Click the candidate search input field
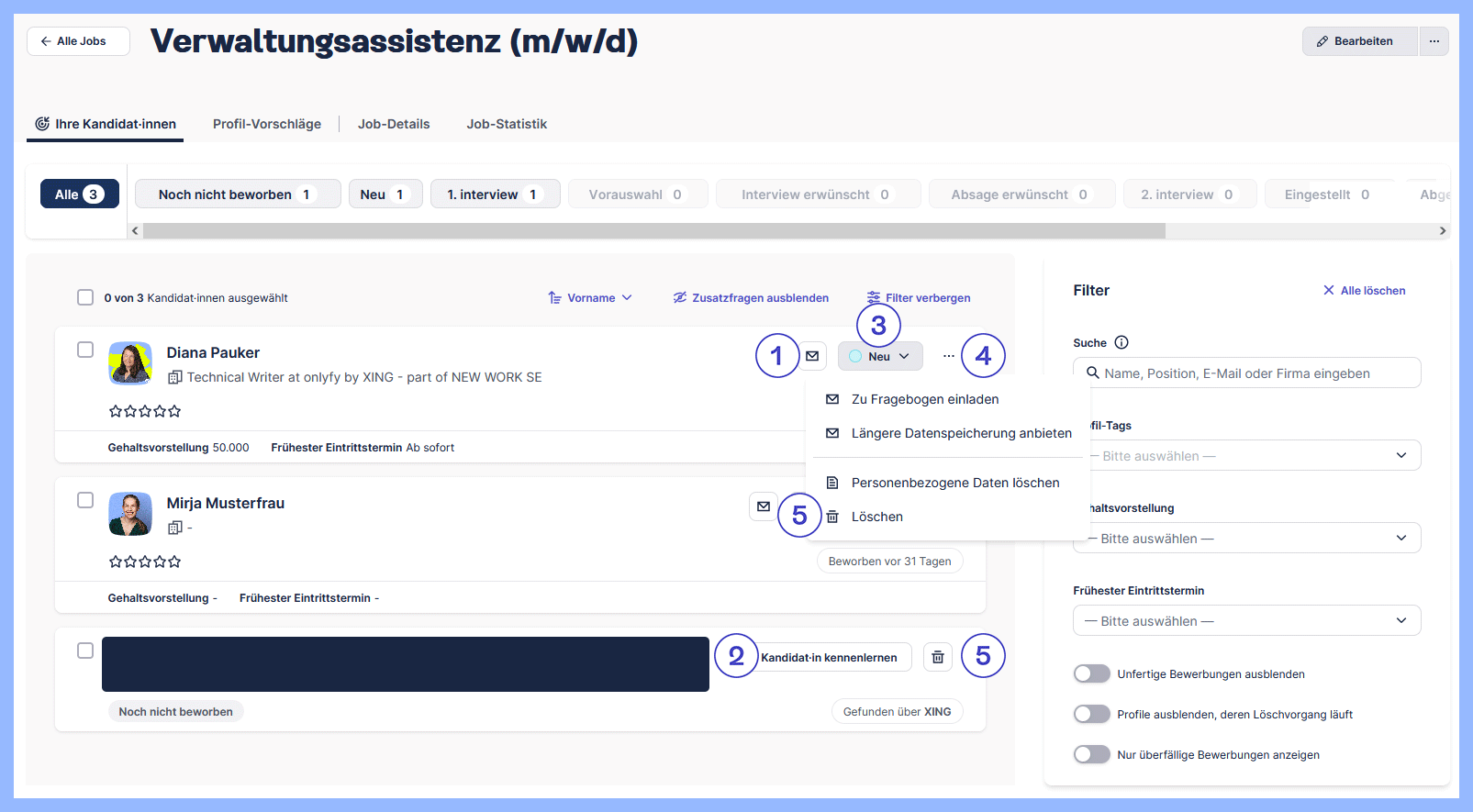 click(1247, 373)
